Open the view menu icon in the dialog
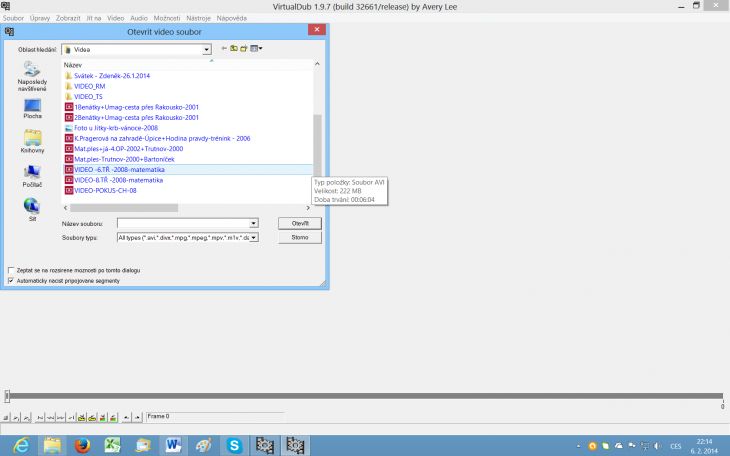This screenshot has height=456, width=730. click(256, 48)
